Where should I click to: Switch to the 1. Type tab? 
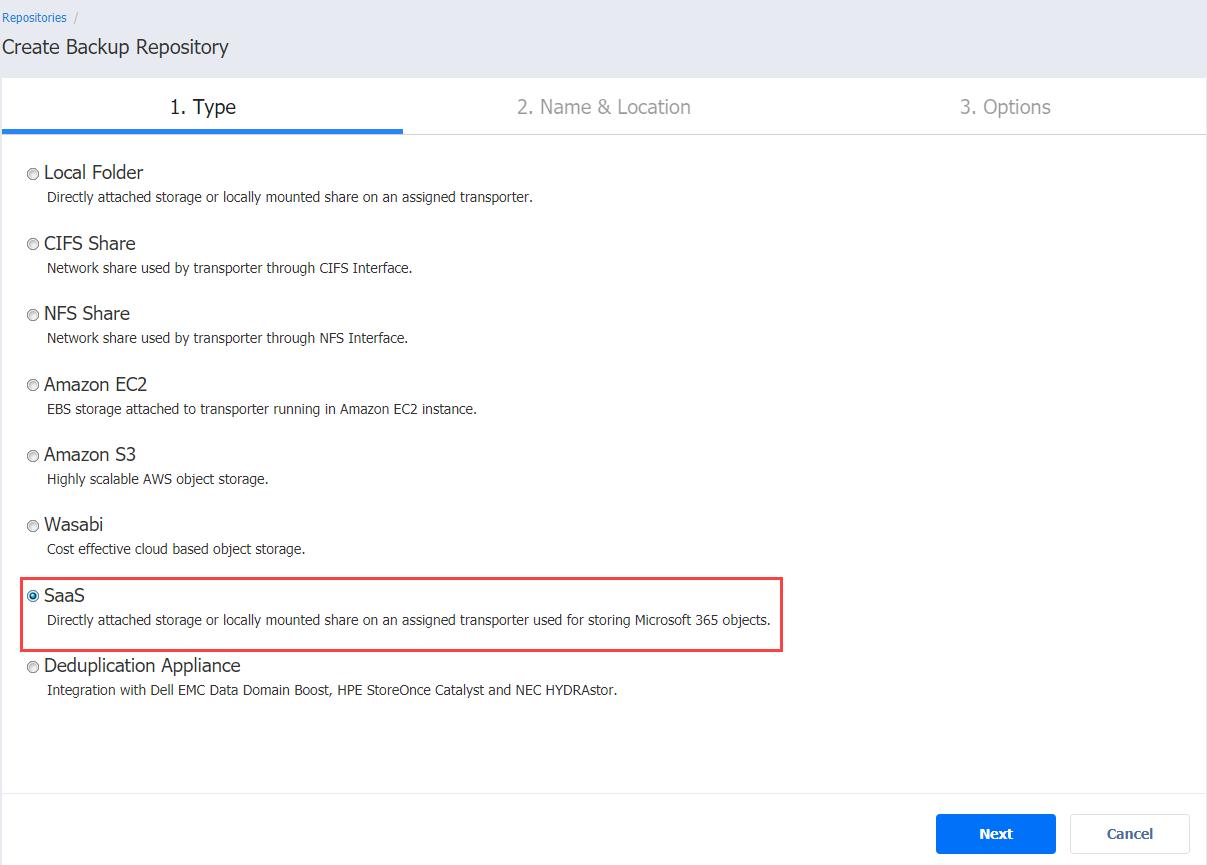click(202, 107)
